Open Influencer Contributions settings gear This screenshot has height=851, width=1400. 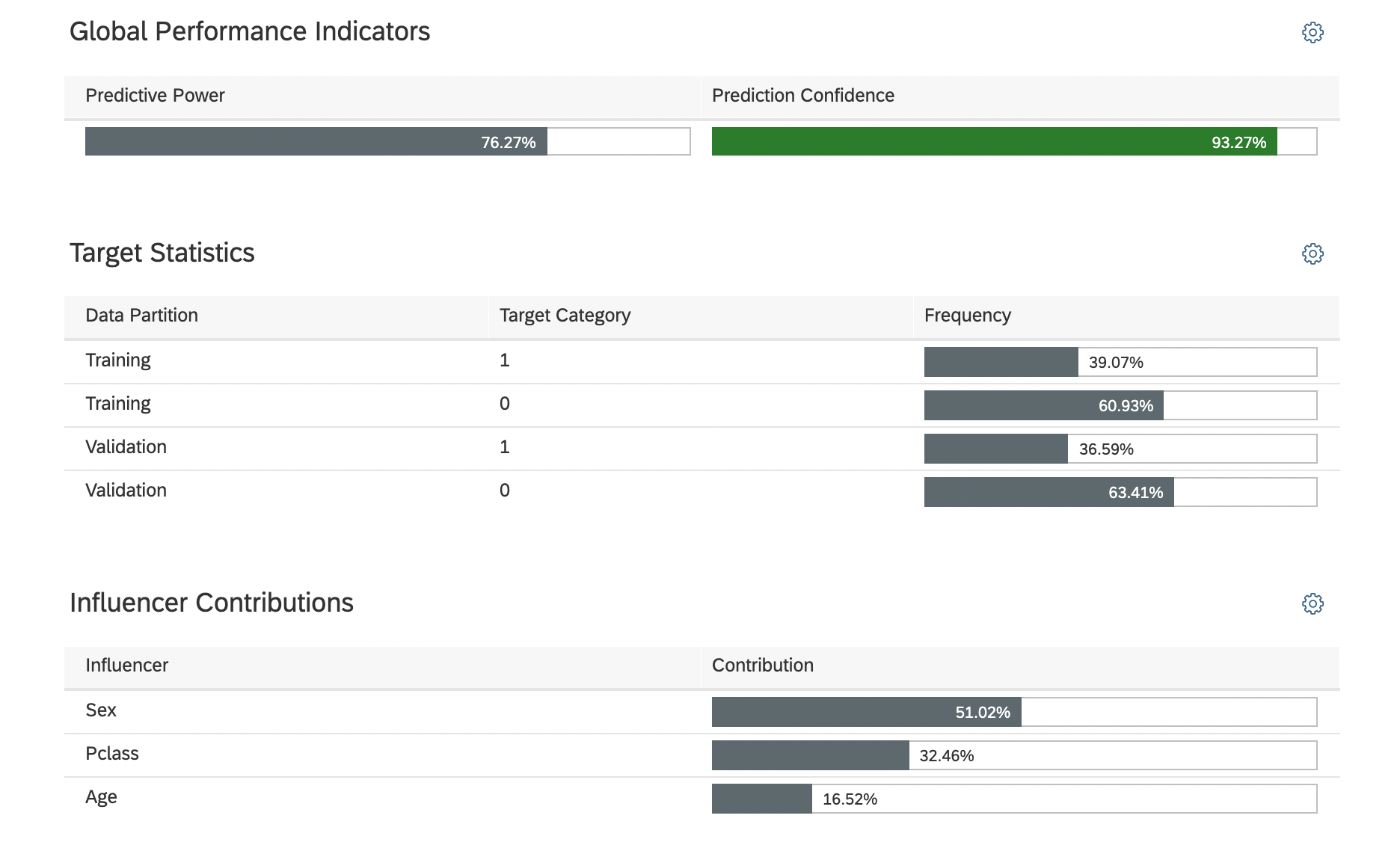1312,603
